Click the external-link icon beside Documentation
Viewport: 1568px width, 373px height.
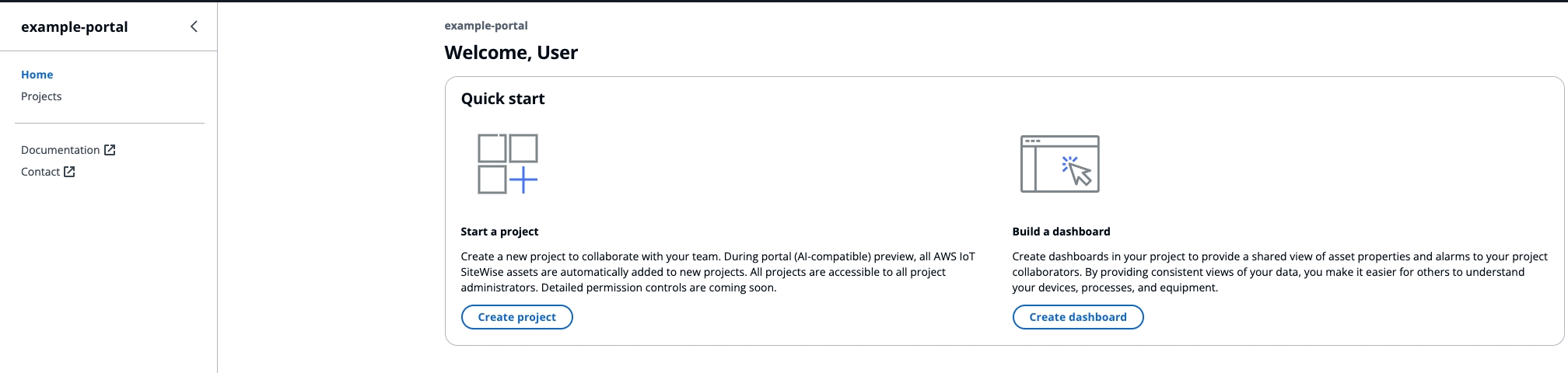point(110,150)
